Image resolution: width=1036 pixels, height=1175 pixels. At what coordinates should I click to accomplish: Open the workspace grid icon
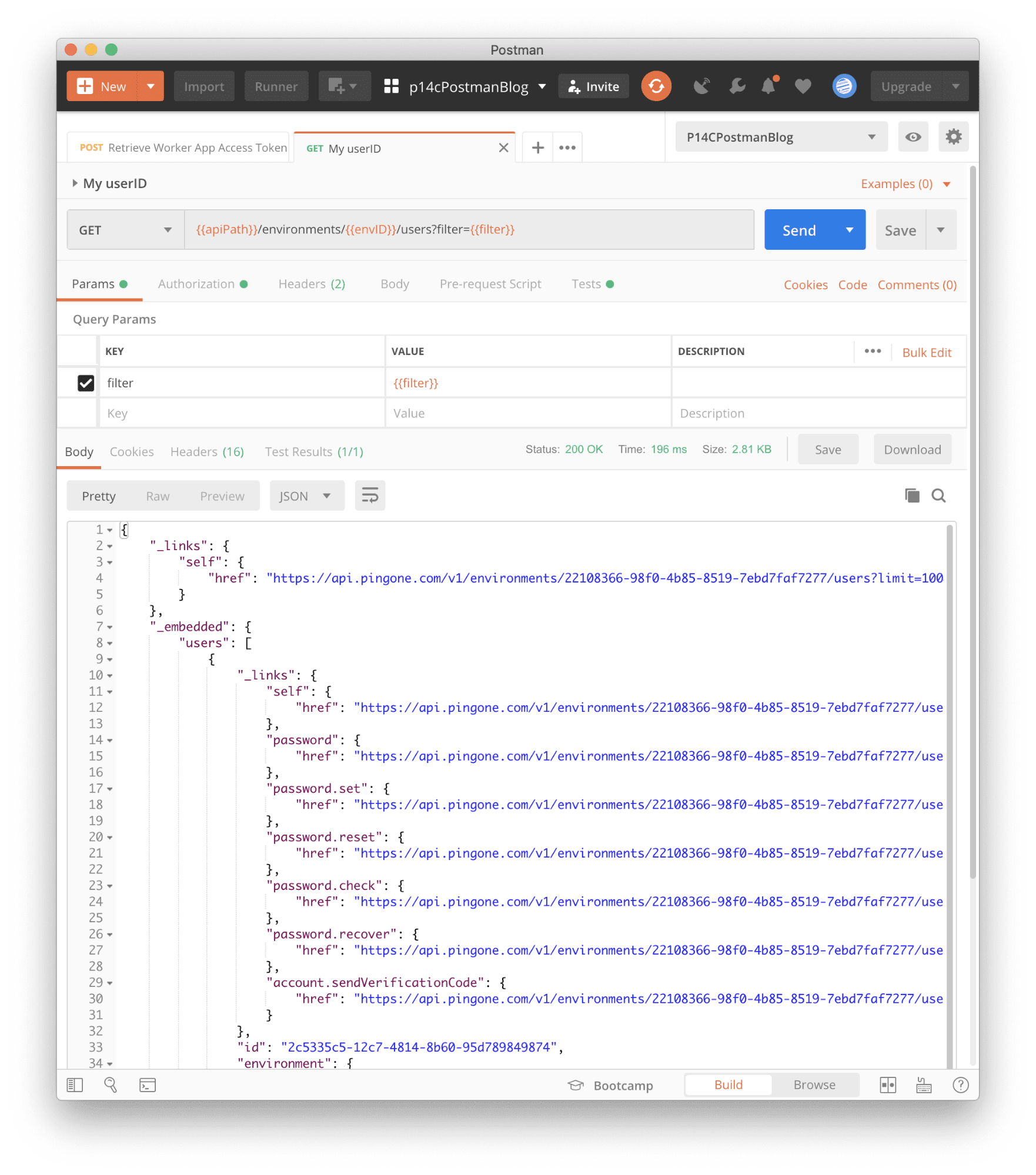coord(391,86)
